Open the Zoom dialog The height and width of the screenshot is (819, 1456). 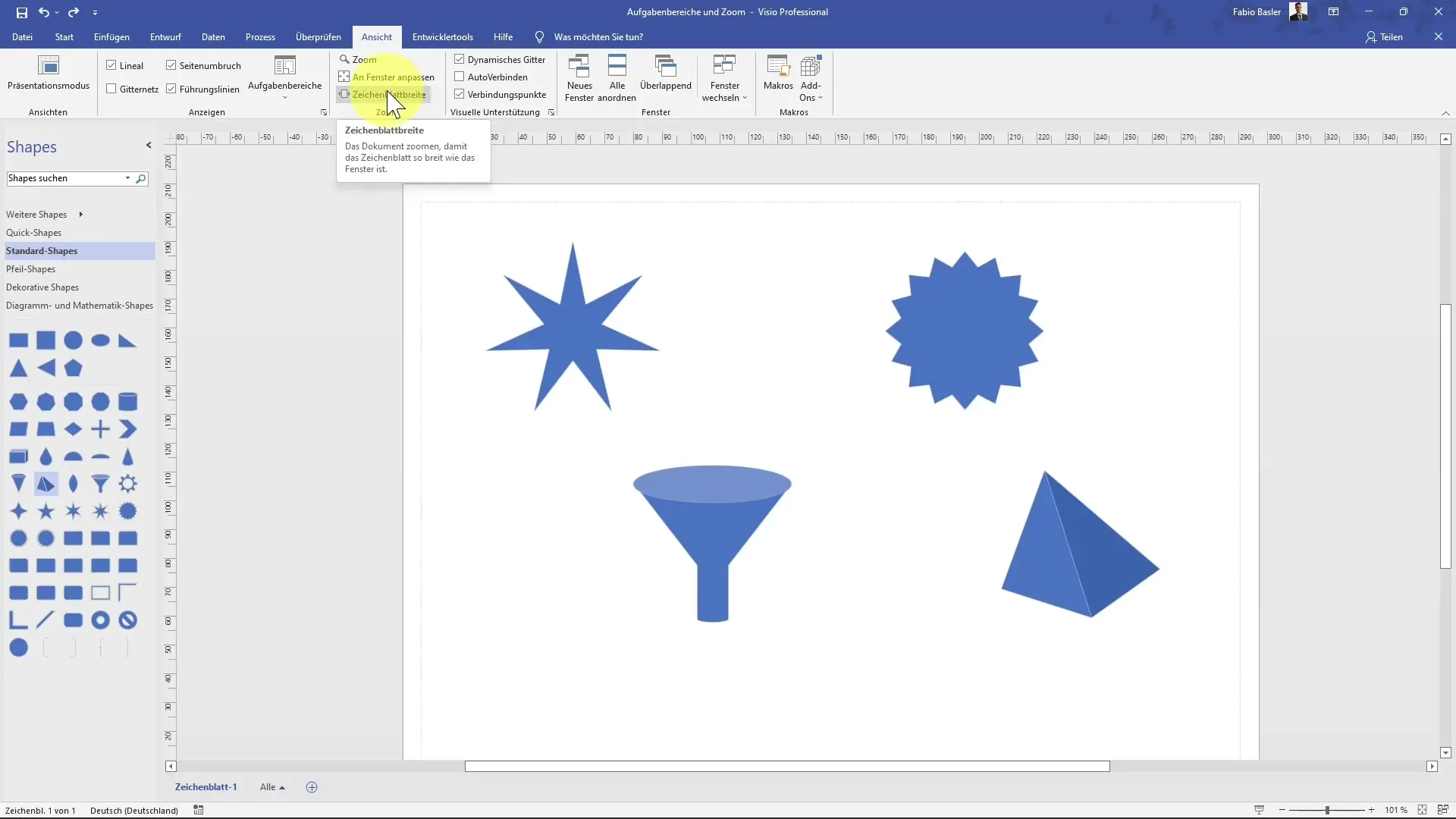click(x=357, y=59)
